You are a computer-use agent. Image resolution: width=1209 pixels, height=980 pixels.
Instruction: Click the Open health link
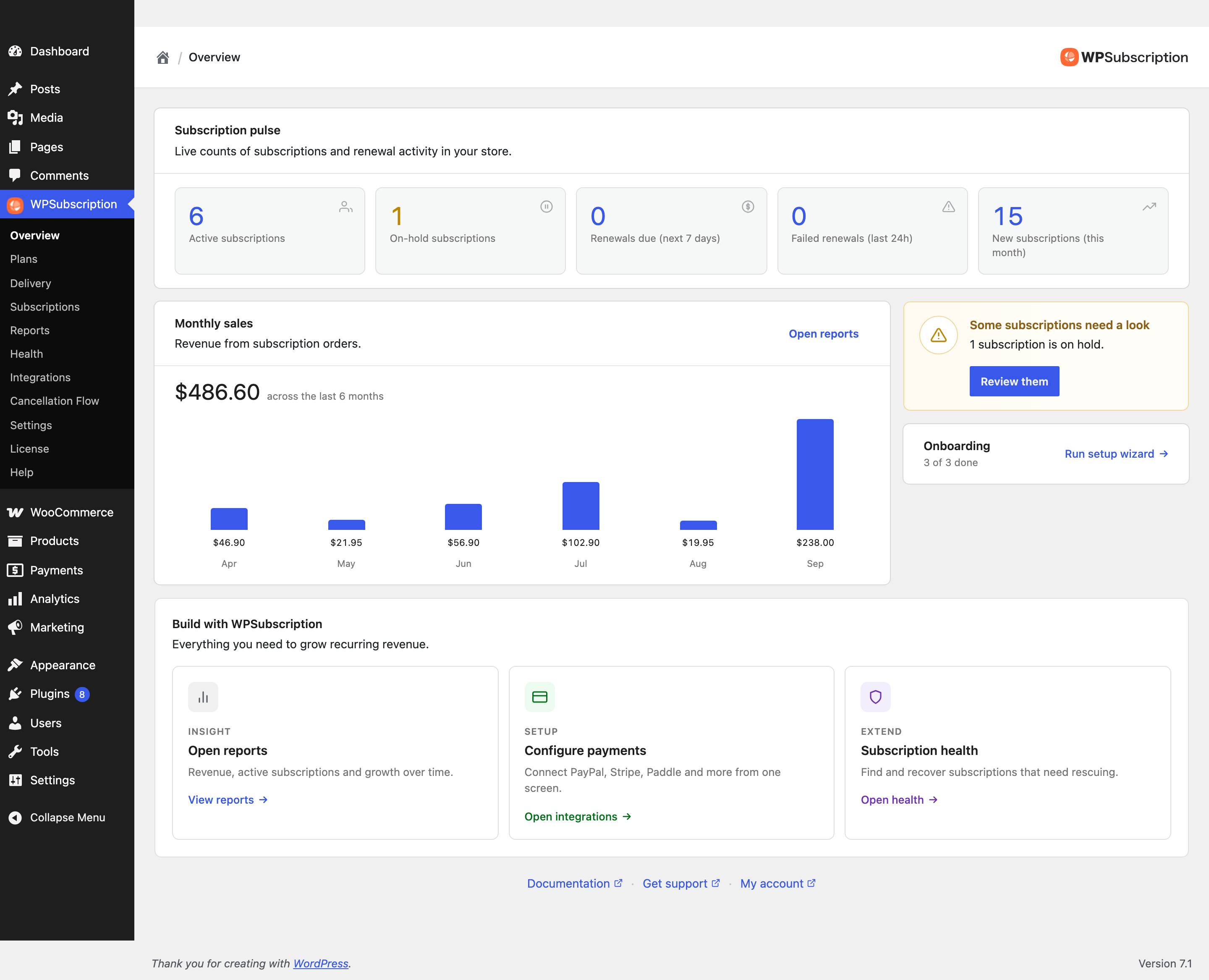[x=899, y=800]
